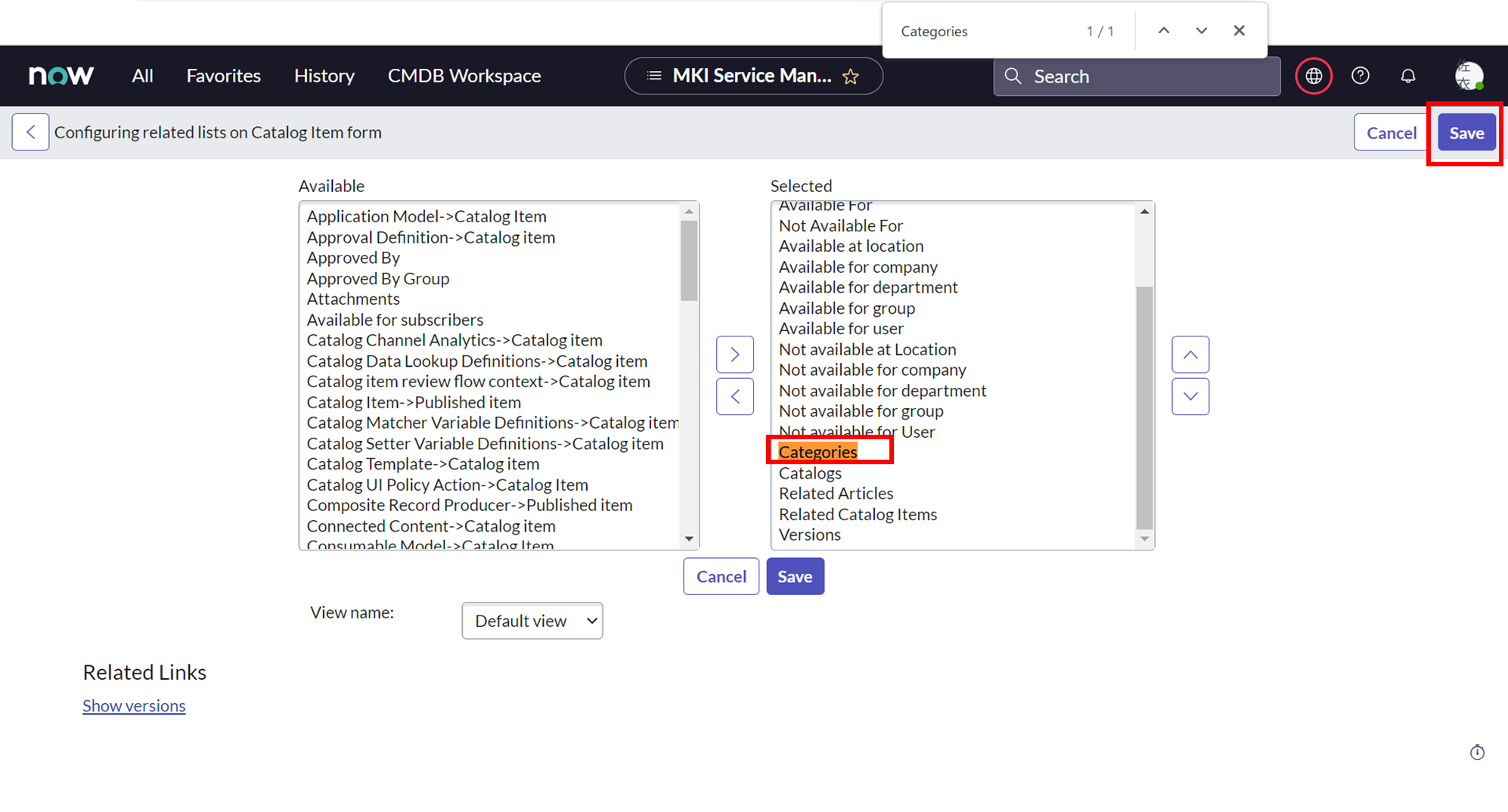Select 'Available at location'
The image size is (1508, 812).
tap(851, 246)
